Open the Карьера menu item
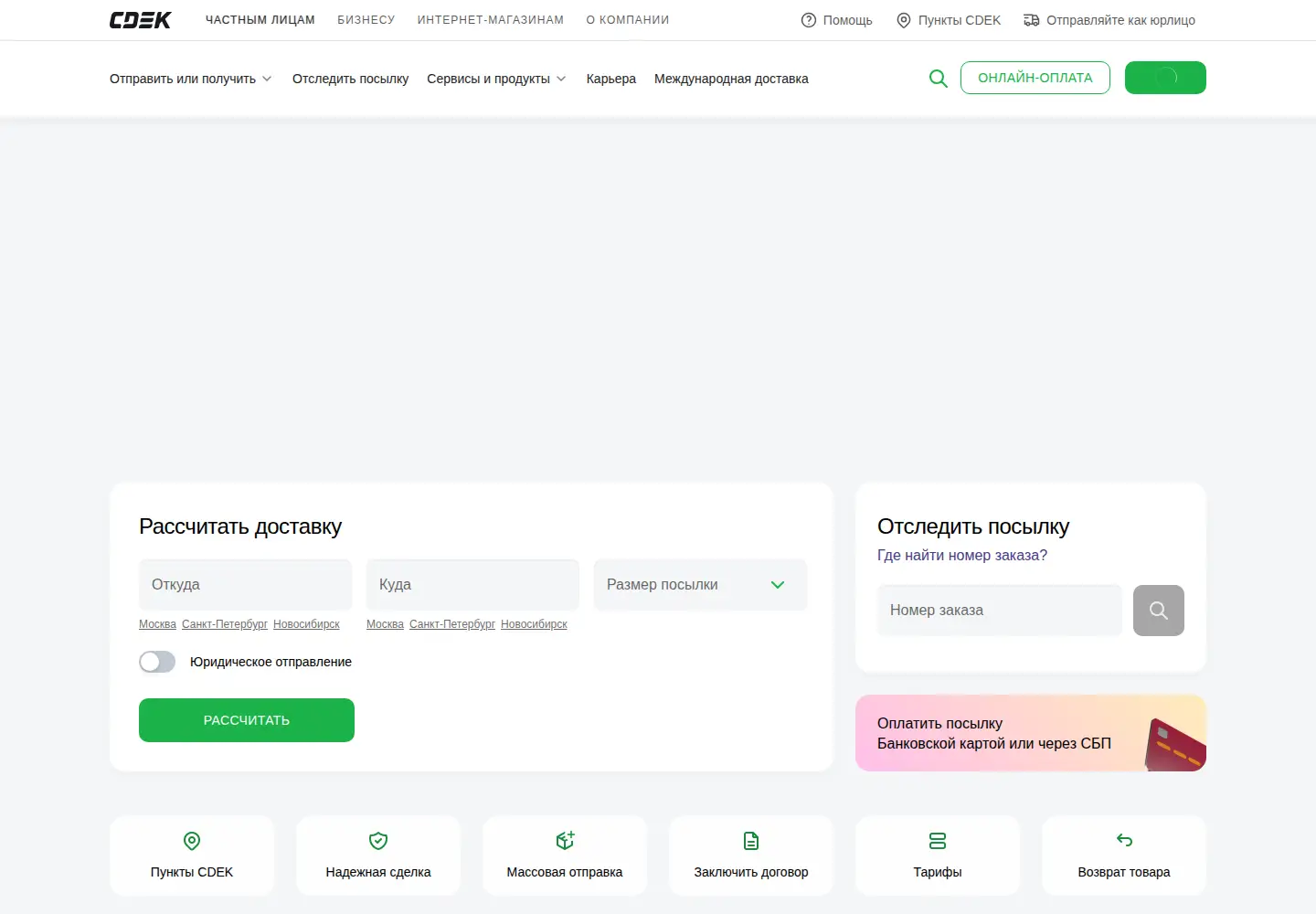The image size is (1316, 914). (x=611, y=79)
